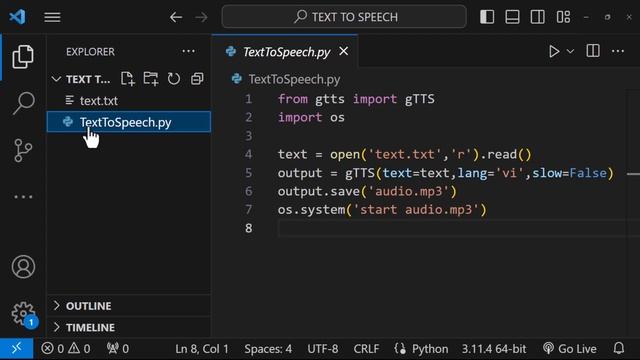Select the 3.11.4 64-bit Python interpreter
The height and width of the screenshot is (360, 640).
tap(494, 349)
